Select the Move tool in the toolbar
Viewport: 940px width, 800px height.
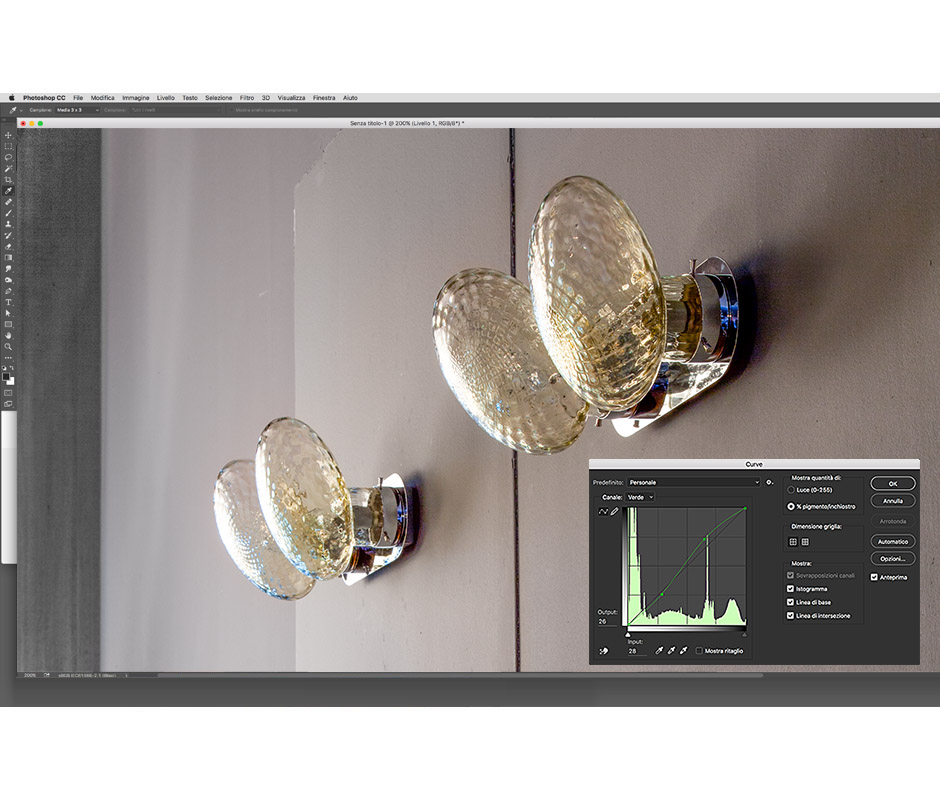8,136
